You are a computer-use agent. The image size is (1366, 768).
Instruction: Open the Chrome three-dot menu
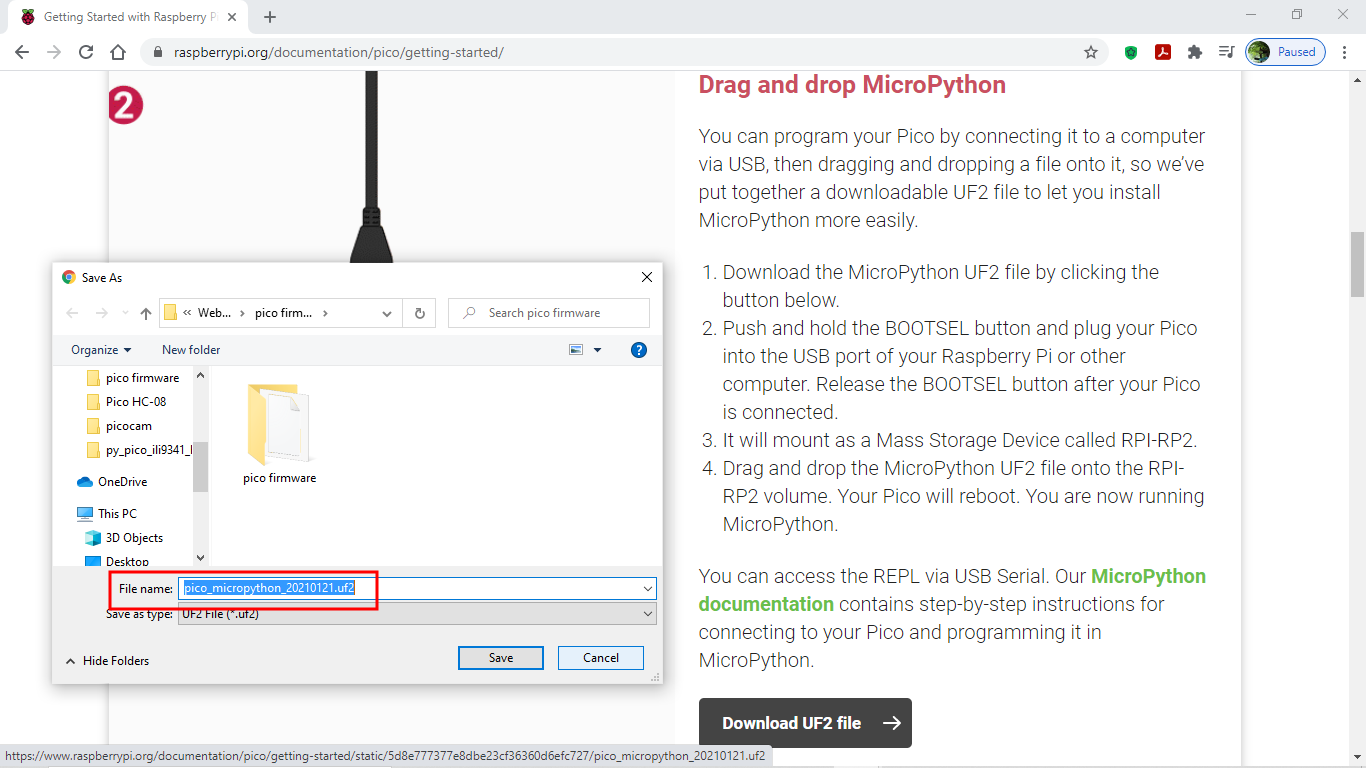[1344, 52]
